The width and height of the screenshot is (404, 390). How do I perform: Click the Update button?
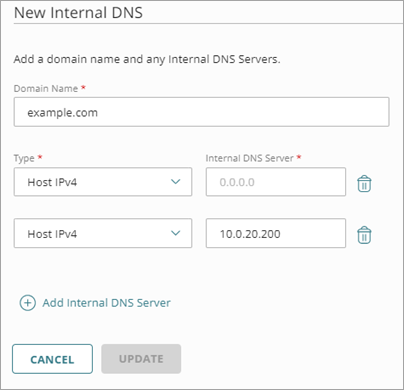click(x=141, y=359)
